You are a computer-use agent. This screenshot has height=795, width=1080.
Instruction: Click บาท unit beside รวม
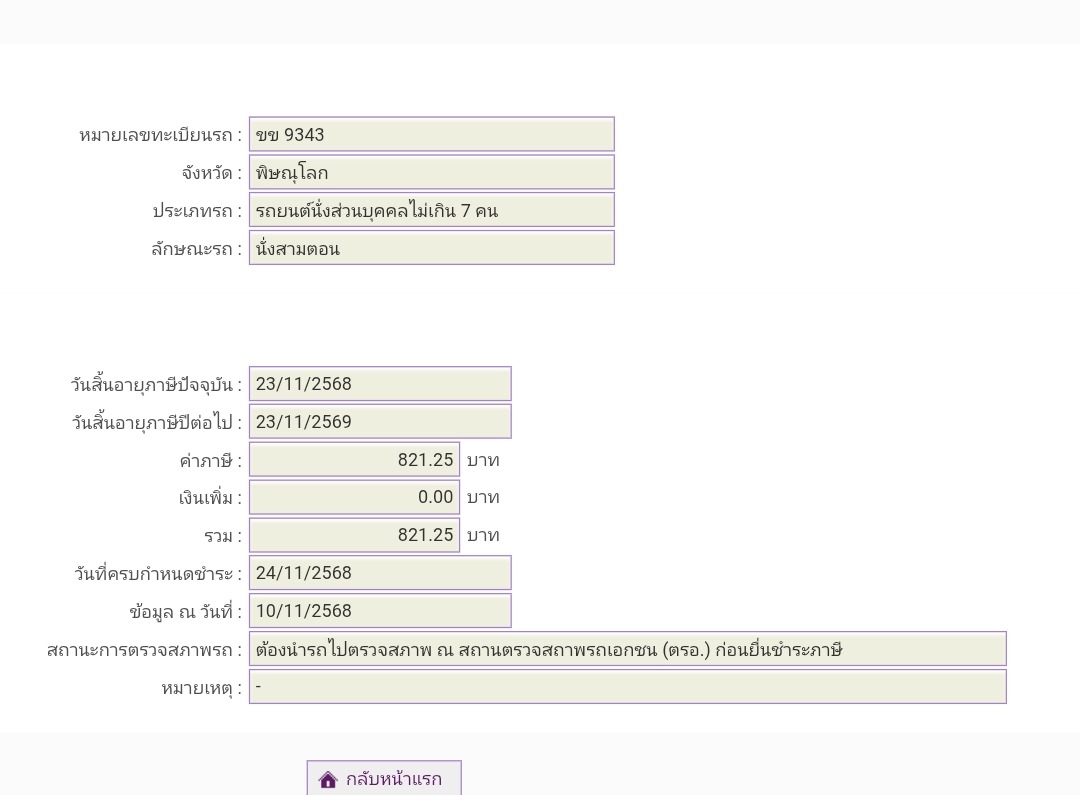[483, 535]
